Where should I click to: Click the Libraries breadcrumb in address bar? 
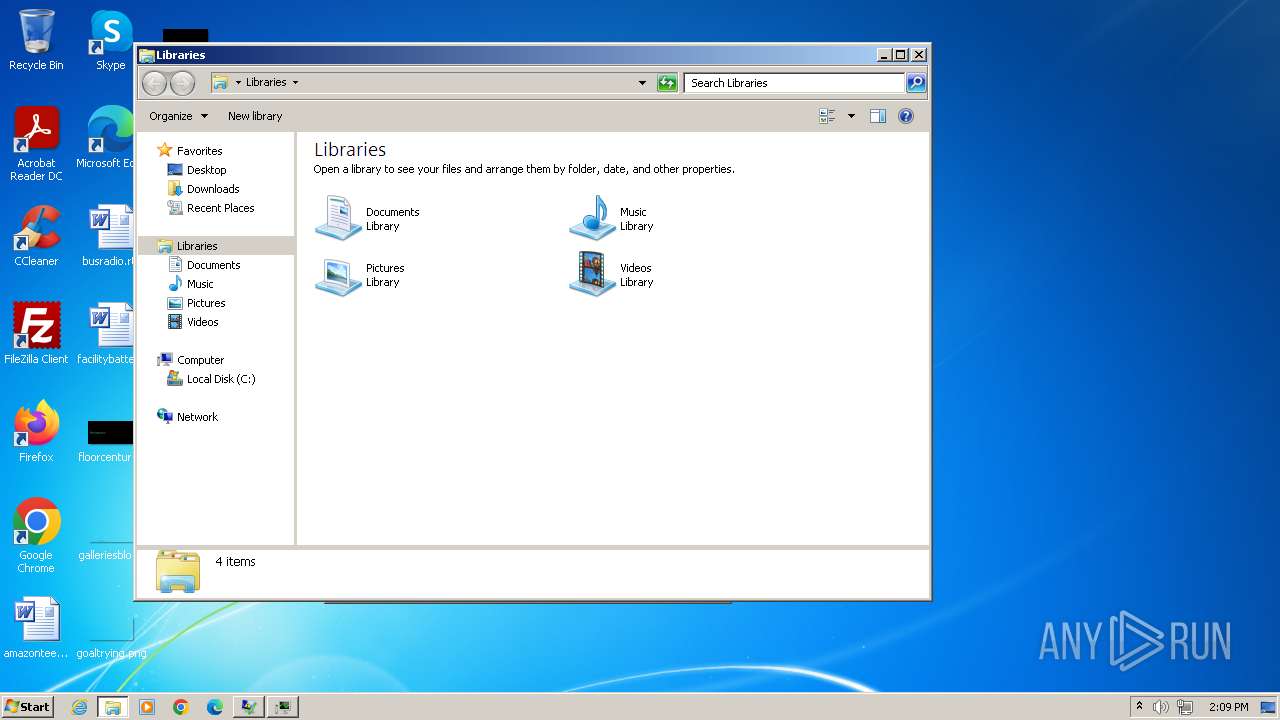pos(266,83)
